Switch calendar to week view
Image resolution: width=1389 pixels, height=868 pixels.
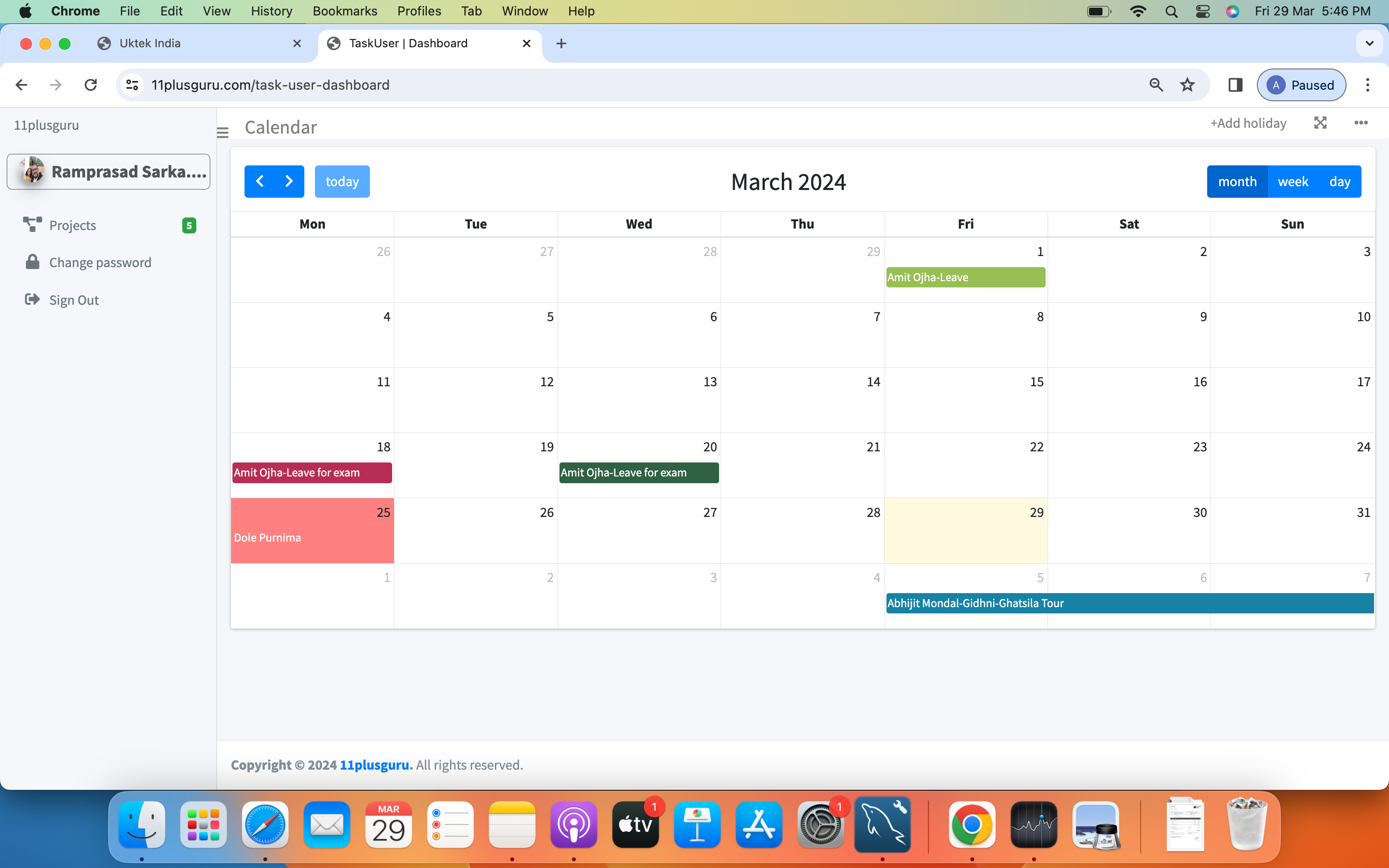[1293, 181]
